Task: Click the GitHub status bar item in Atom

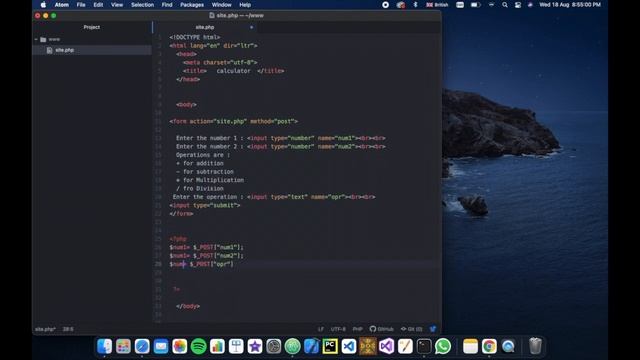Action: (382, 329)
